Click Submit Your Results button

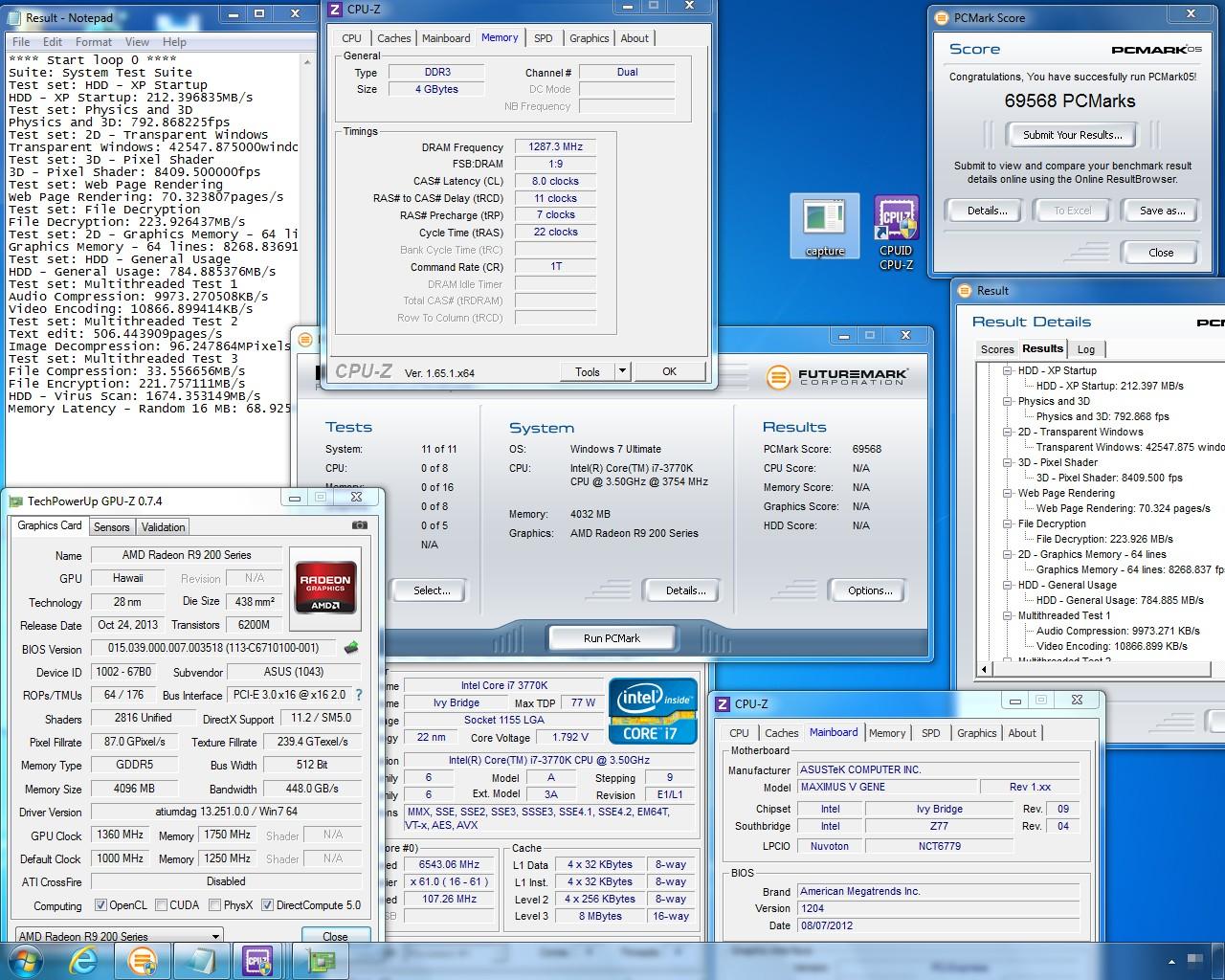[x=1073, y=135]
